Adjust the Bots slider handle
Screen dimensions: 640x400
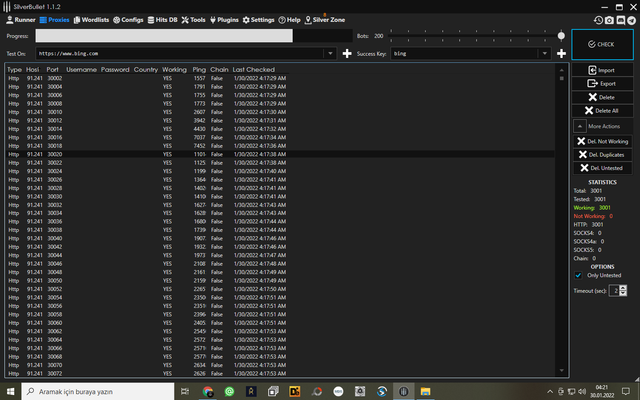(561, 36)
